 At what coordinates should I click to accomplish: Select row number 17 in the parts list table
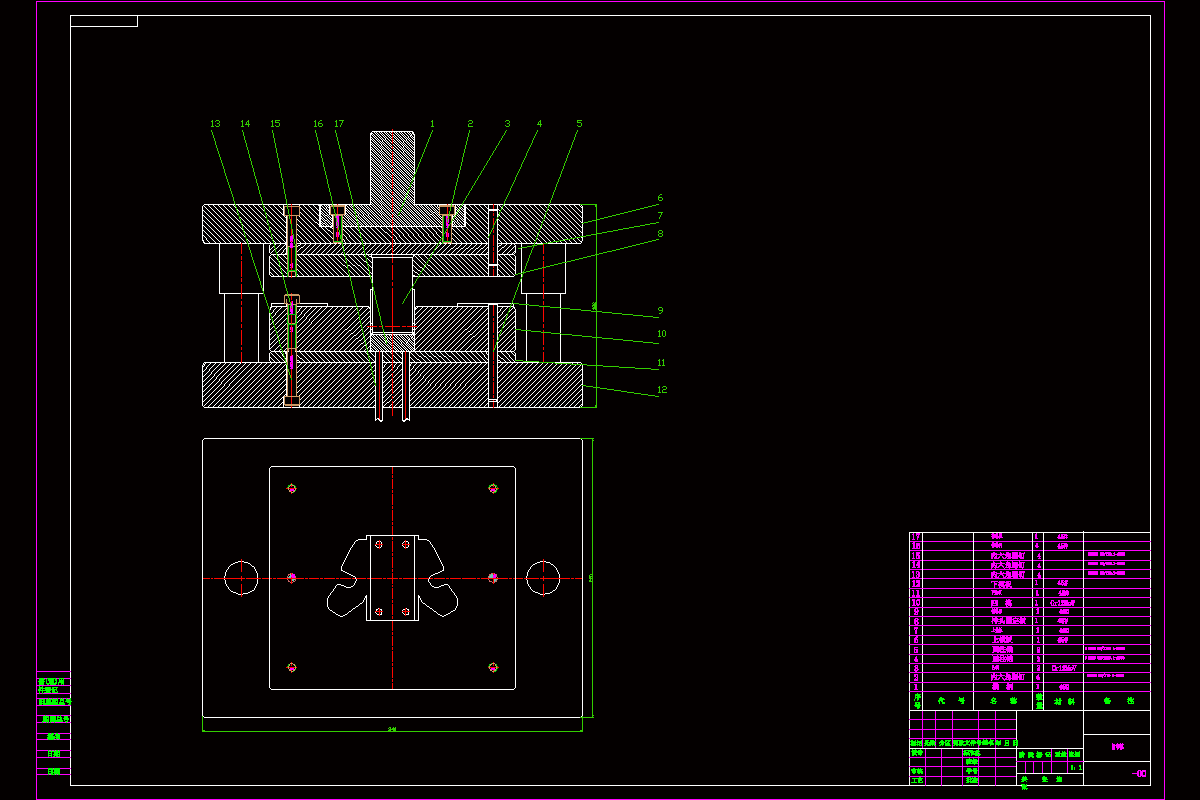pyautogui.click(x=1030, y=537)
